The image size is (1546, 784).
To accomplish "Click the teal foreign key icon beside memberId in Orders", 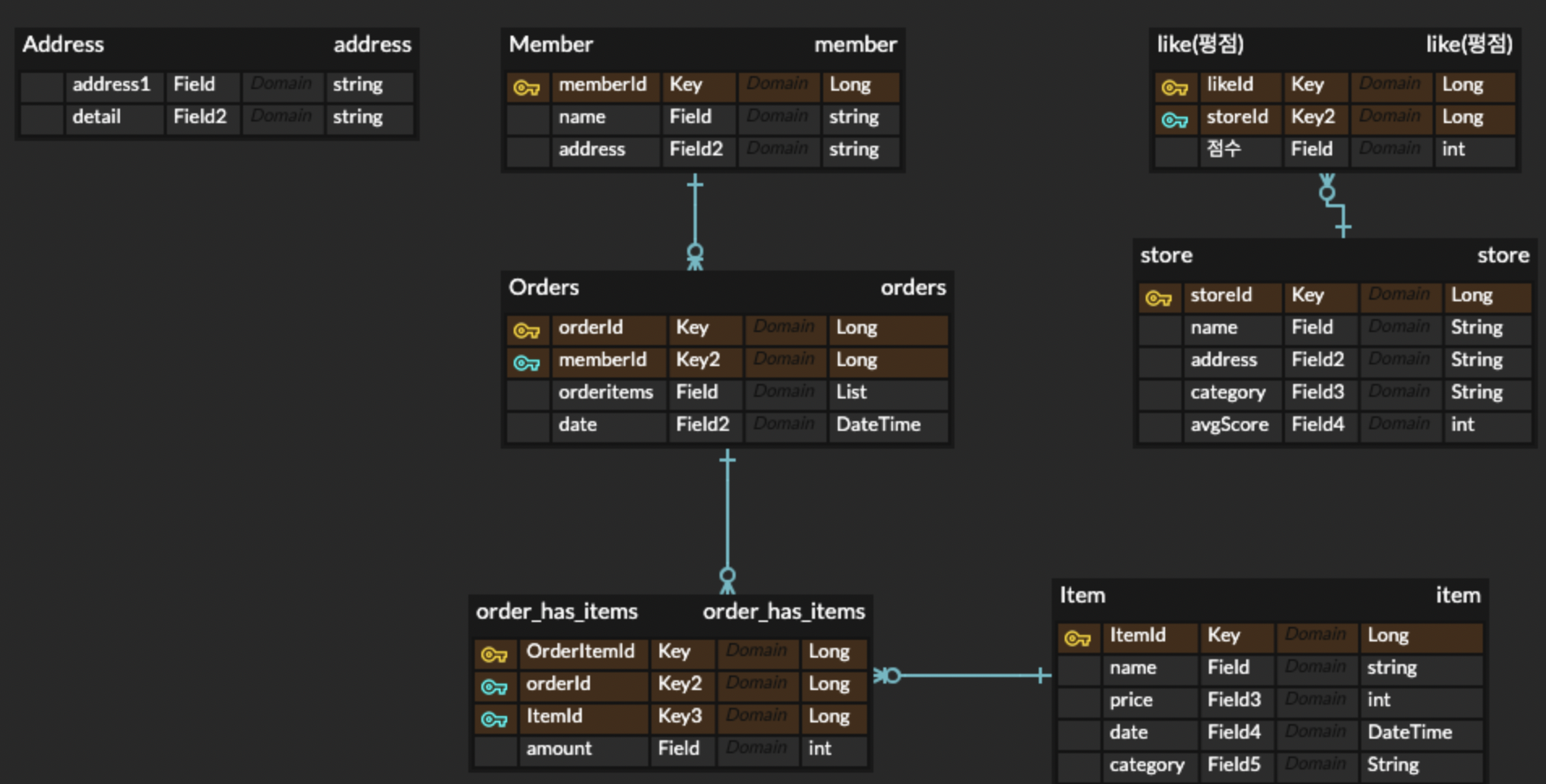I will point(526,361).
